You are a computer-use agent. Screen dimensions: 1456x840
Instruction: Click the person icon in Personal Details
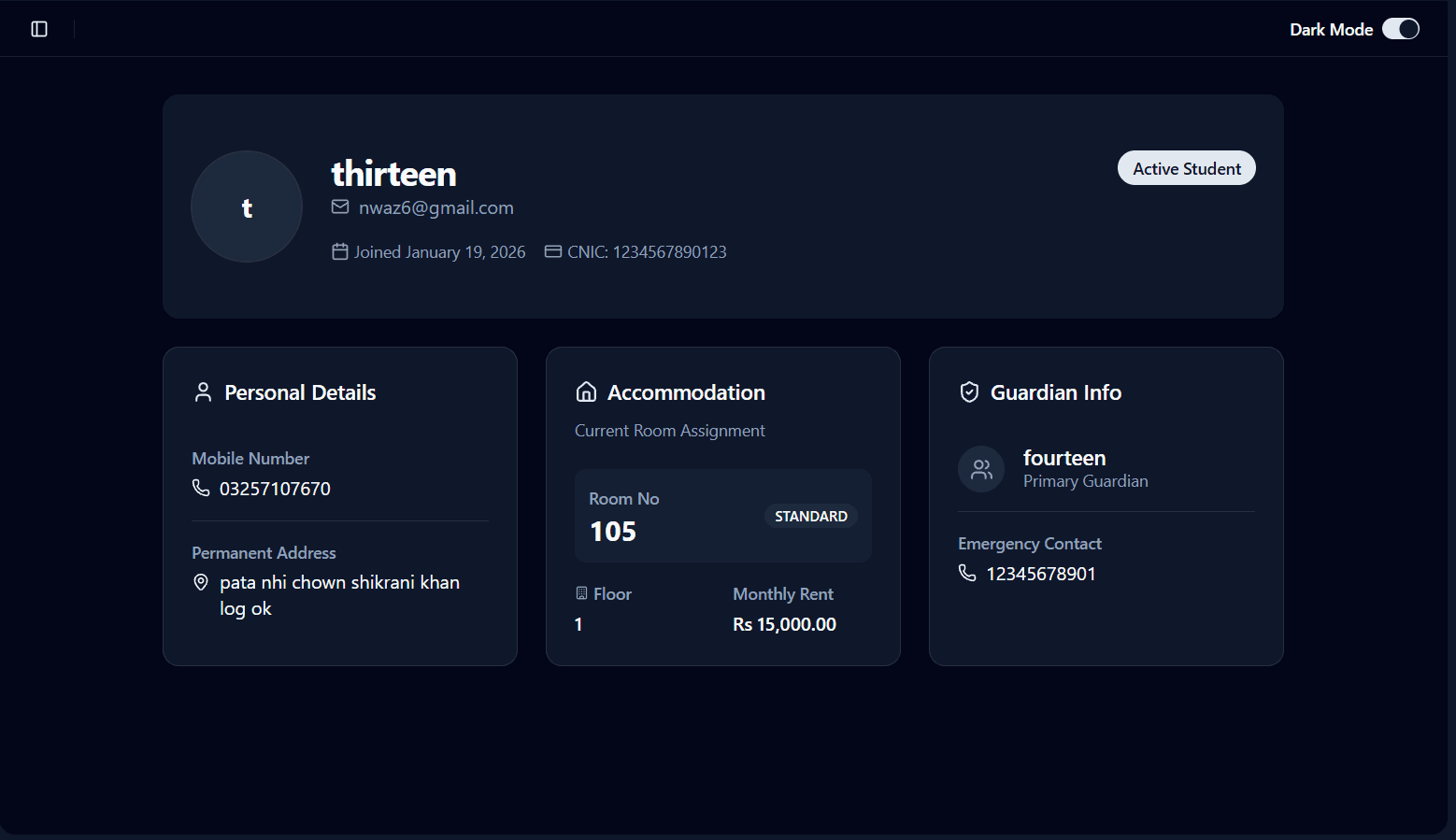(x=203, y=392)
